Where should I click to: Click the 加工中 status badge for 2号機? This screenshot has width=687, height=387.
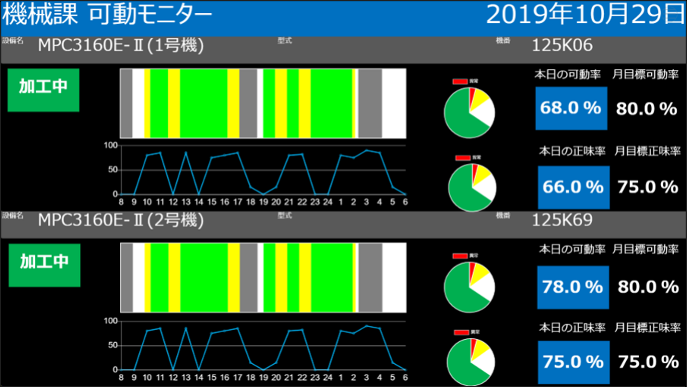[44, 265]
